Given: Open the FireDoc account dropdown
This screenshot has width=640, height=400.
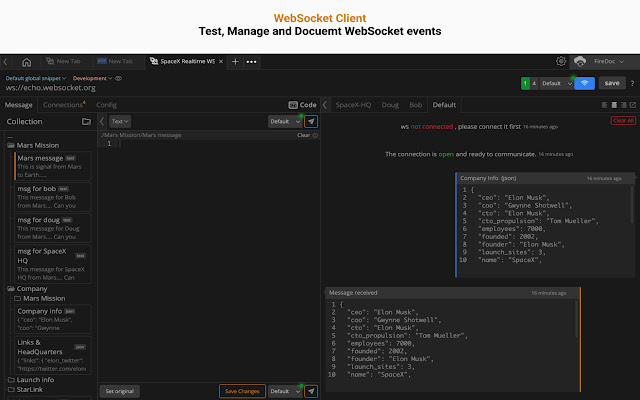Looking at the screenshot, I should click(606, 62).
